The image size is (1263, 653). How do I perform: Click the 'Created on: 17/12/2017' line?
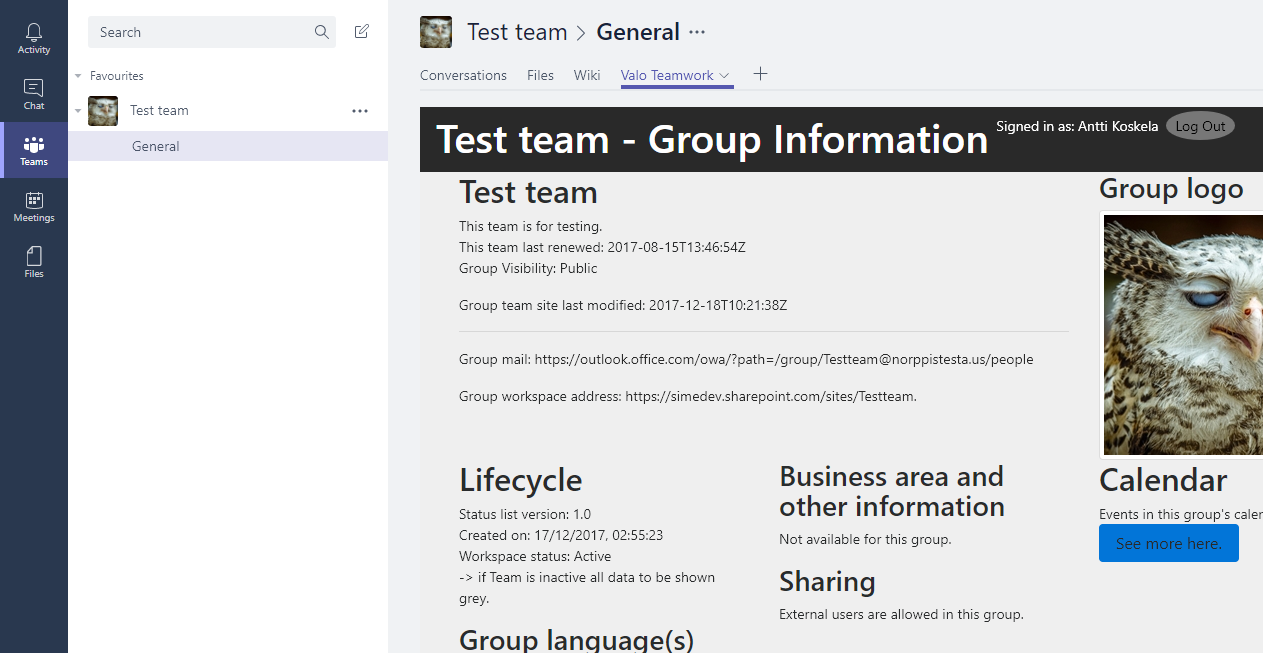561,535
